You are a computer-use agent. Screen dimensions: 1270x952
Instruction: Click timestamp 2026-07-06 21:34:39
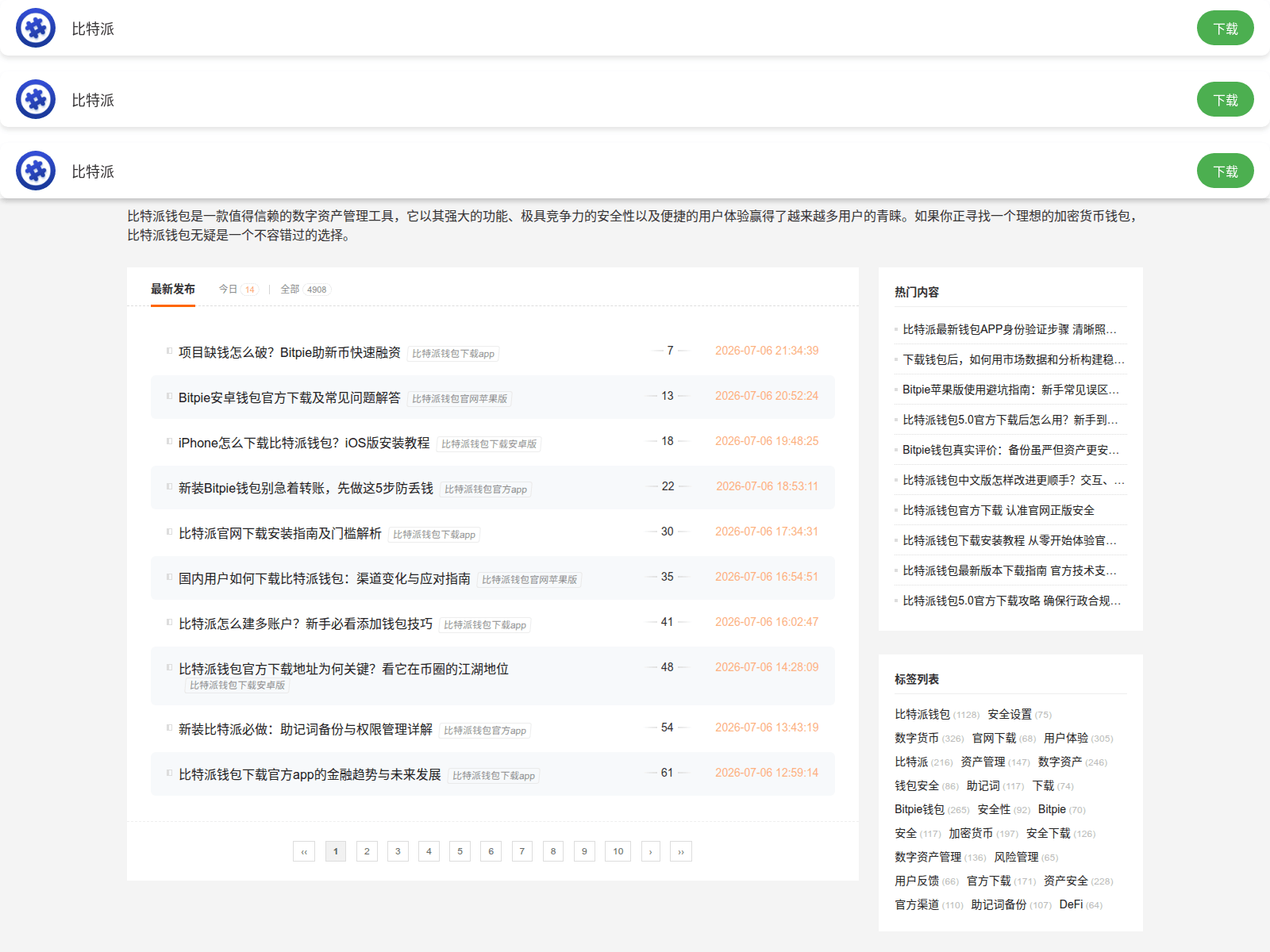[767, 351]
